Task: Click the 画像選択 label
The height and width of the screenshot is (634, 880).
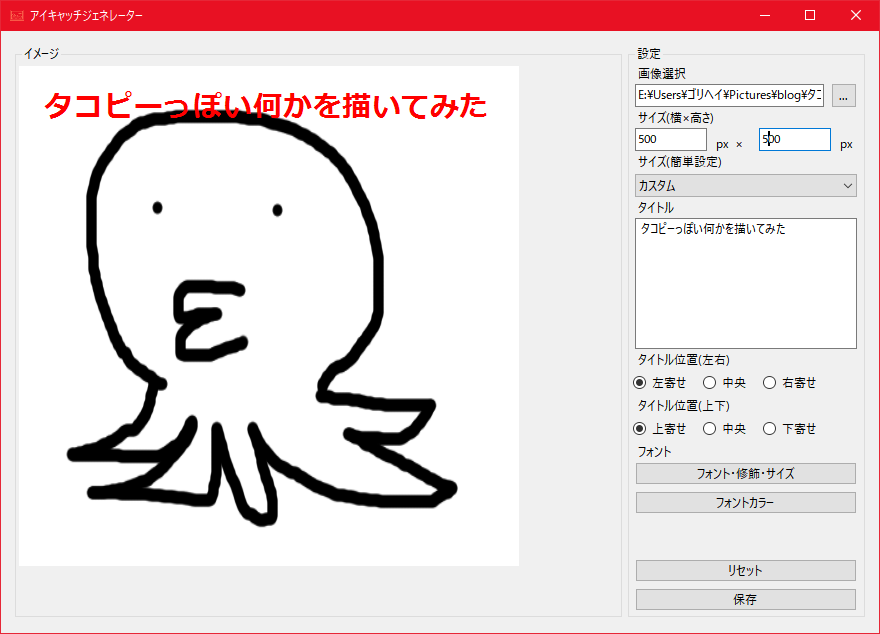Action: [662, 73]
